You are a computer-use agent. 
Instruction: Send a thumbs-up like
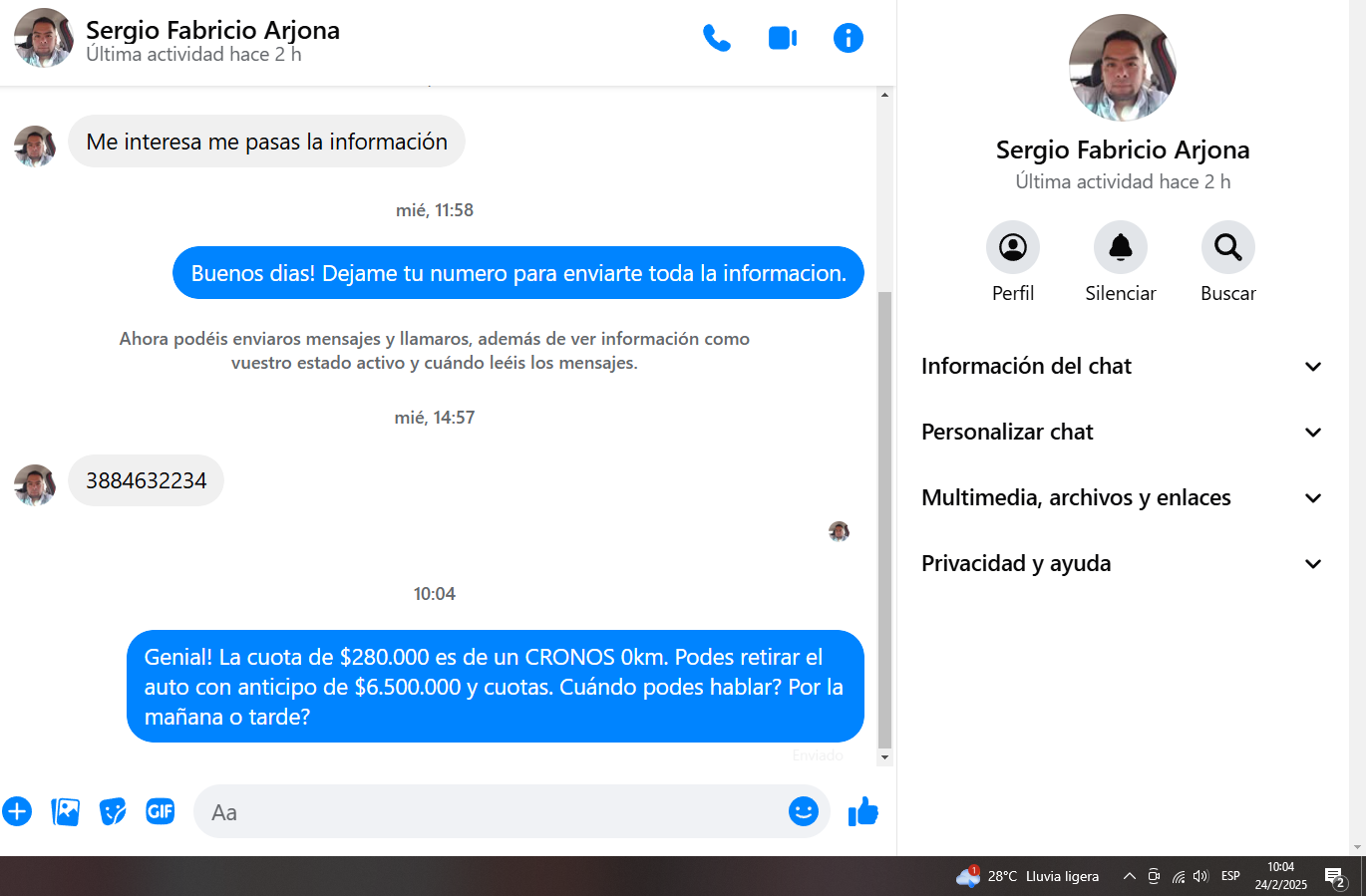click(x=862, y=811)
